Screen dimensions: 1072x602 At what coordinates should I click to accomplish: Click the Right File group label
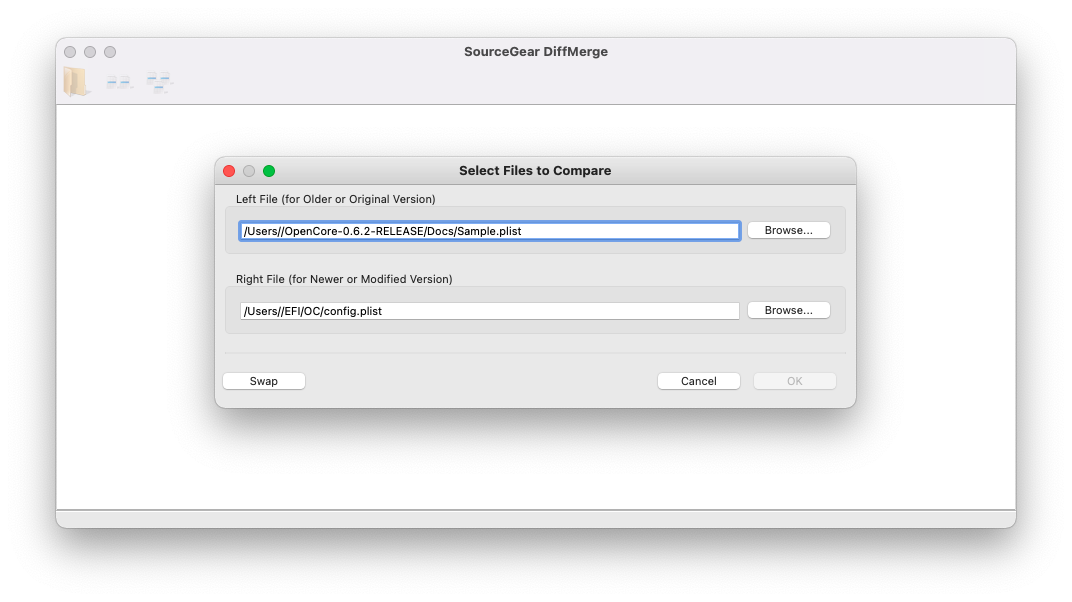coord(344,279)
